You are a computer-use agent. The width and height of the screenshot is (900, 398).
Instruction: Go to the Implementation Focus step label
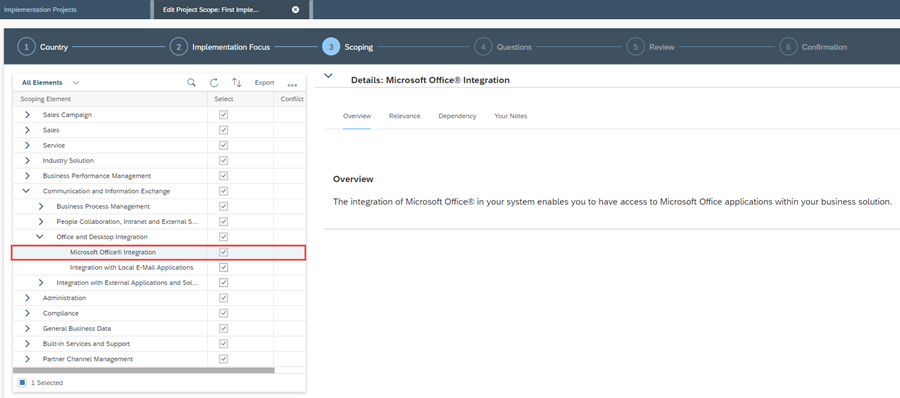pos(231,47)
